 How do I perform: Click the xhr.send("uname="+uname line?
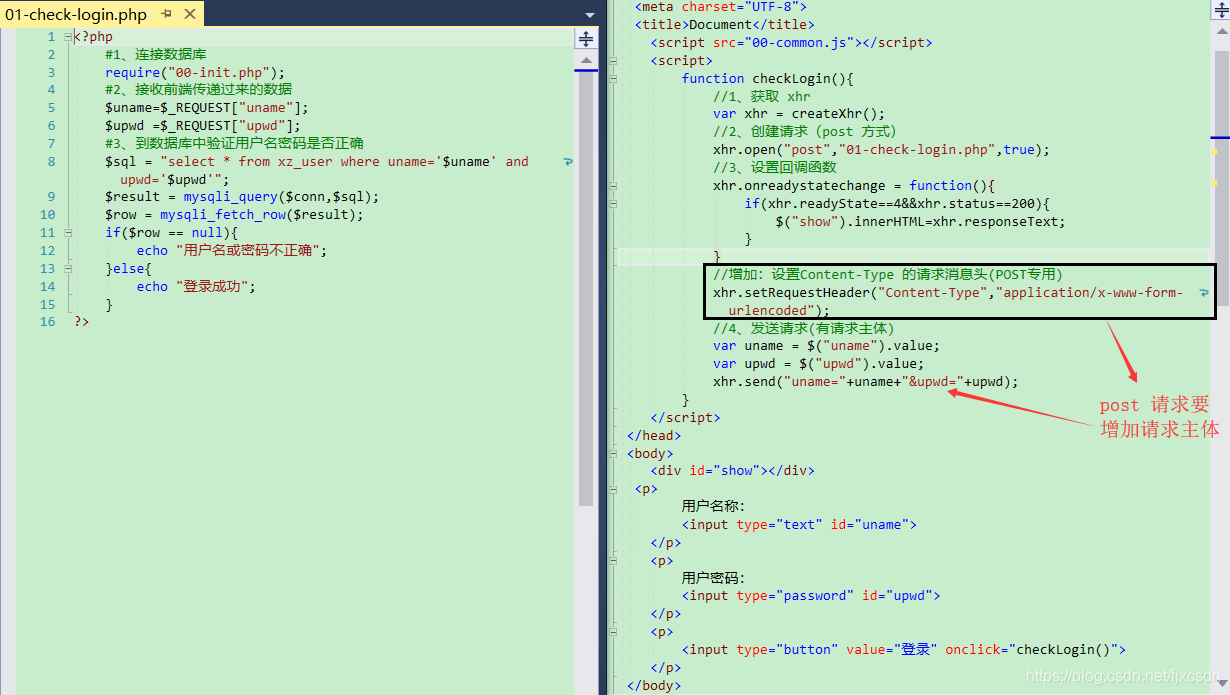(x=866, y=382)
